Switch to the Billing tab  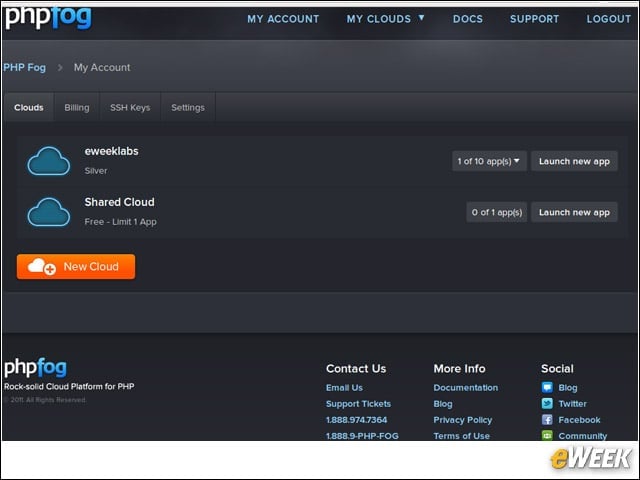pyautogui.click(x=77, y=107)
